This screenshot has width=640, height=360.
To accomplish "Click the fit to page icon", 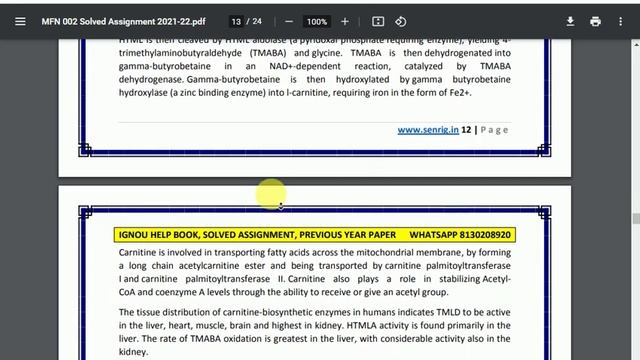I will [378, 22].
